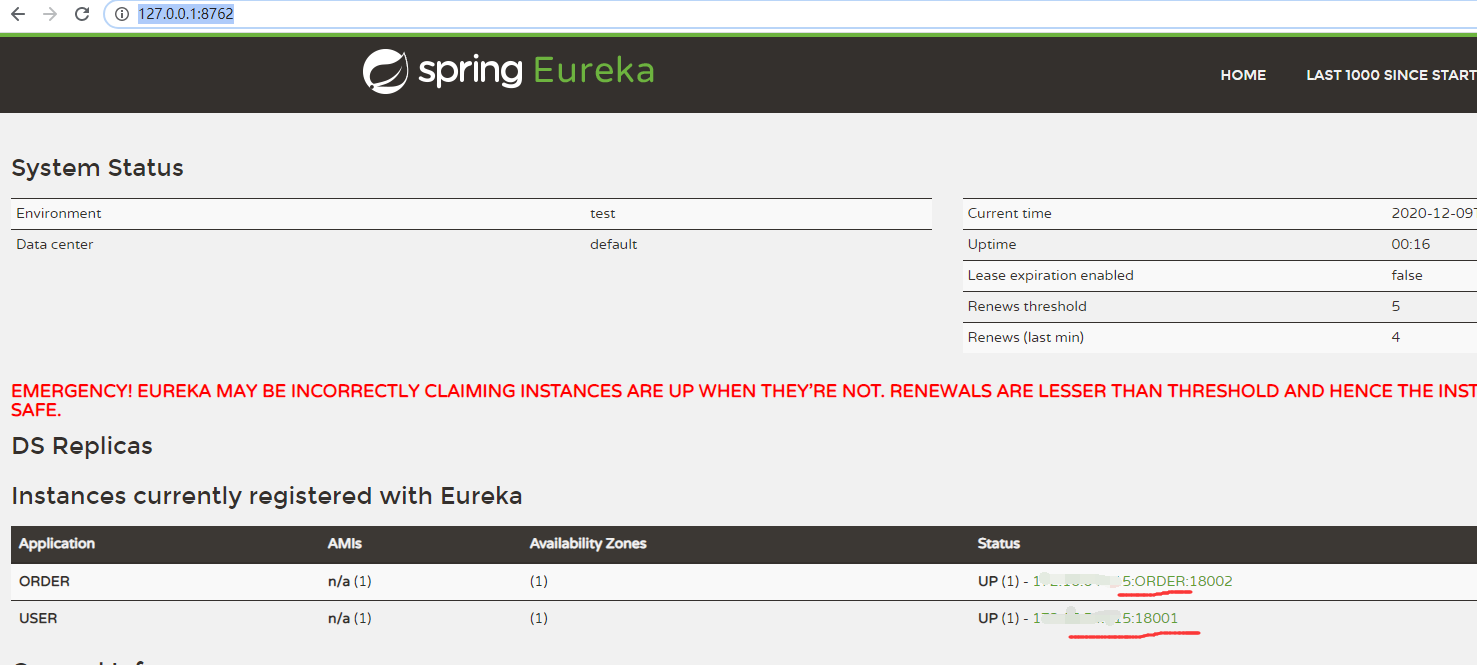The image size is (1477, 665).
Task: Click the browser forward arrow
Action: point(50,14)
